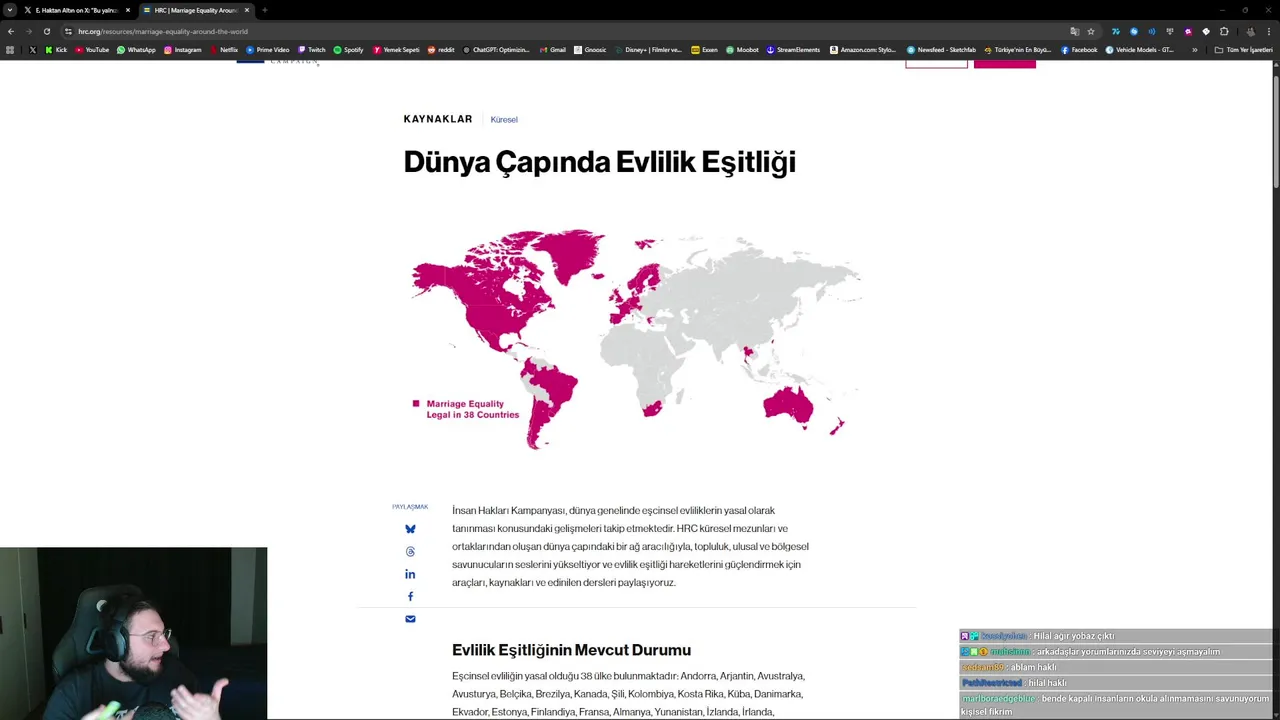Click the 'Dünya Çapında Evlilik Eşitliği' title
1280x720 pixels.
click(599, 162)
